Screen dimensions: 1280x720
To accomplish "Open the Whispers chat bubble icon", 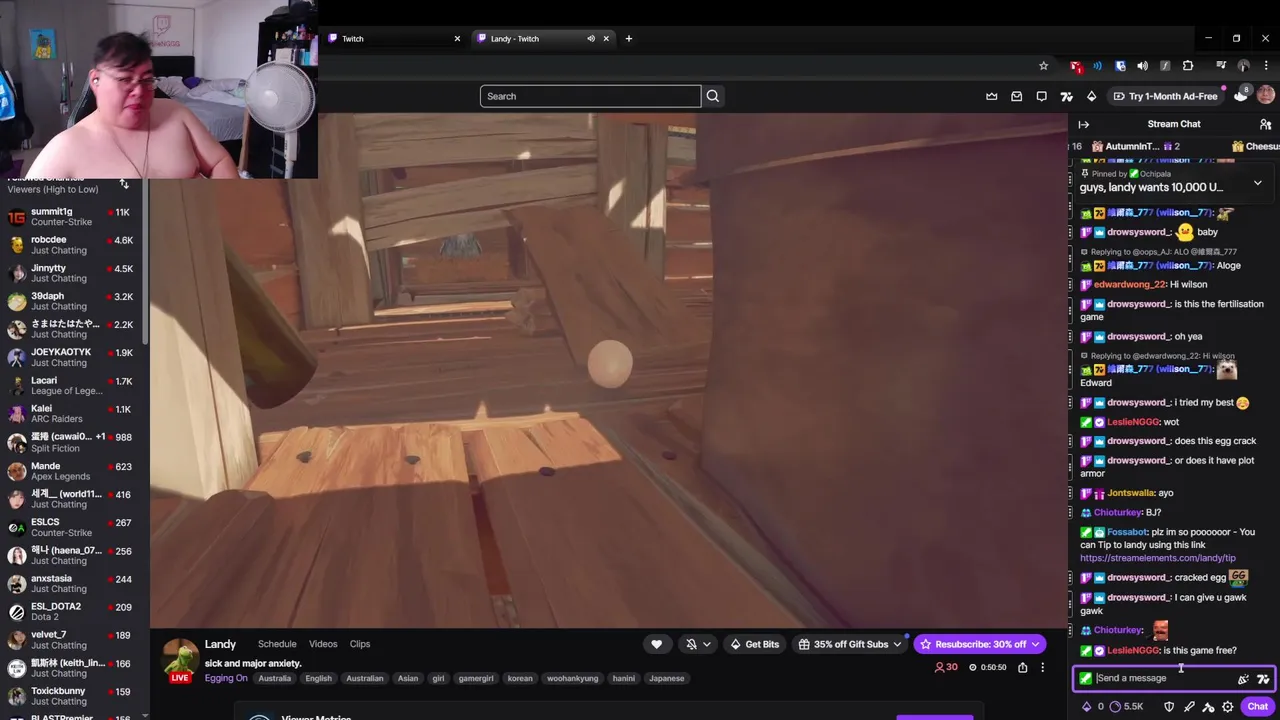I will click(1042, 96).
